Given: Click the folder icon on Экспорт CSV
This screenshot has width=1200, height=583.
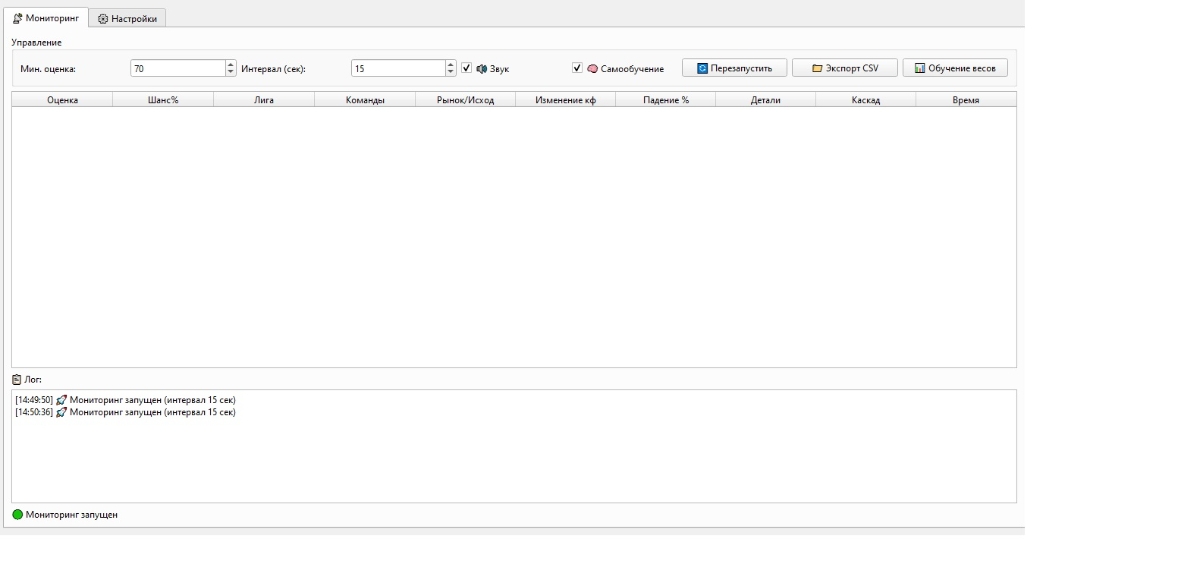Looking at the screenshot, I should pyautogui.click(x=817, y=68).
